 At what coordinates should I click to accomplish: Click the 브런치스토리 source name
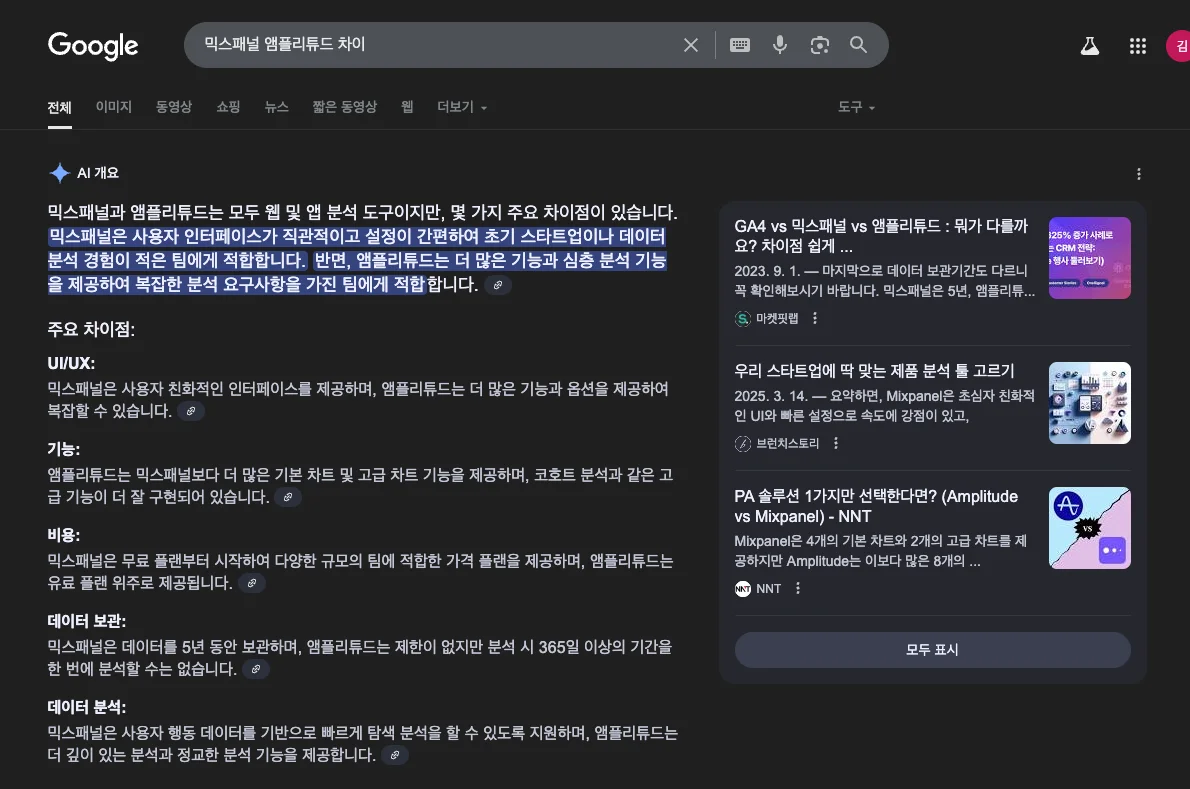[788, 443]
